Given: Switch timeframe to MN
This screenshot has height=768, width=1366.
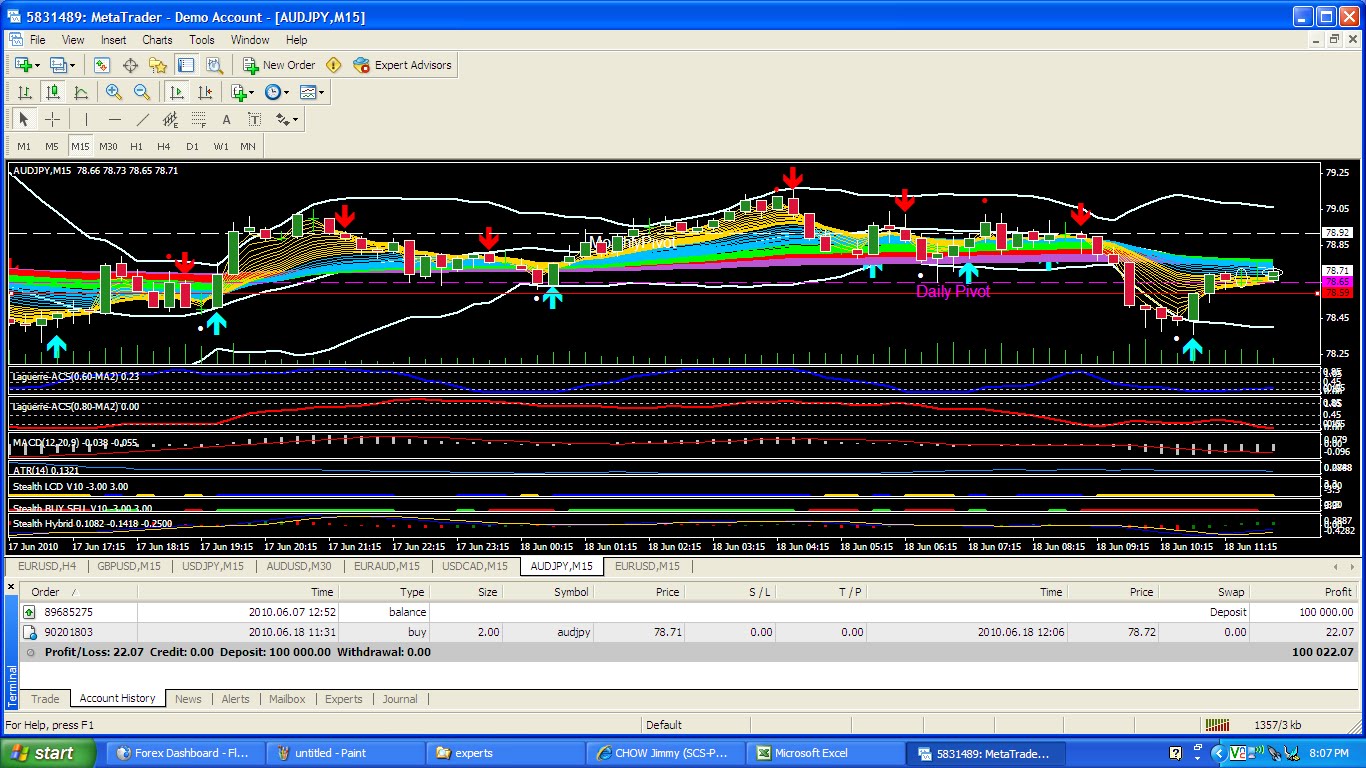Looking at the screenshot, I should [x=248, y=146].
